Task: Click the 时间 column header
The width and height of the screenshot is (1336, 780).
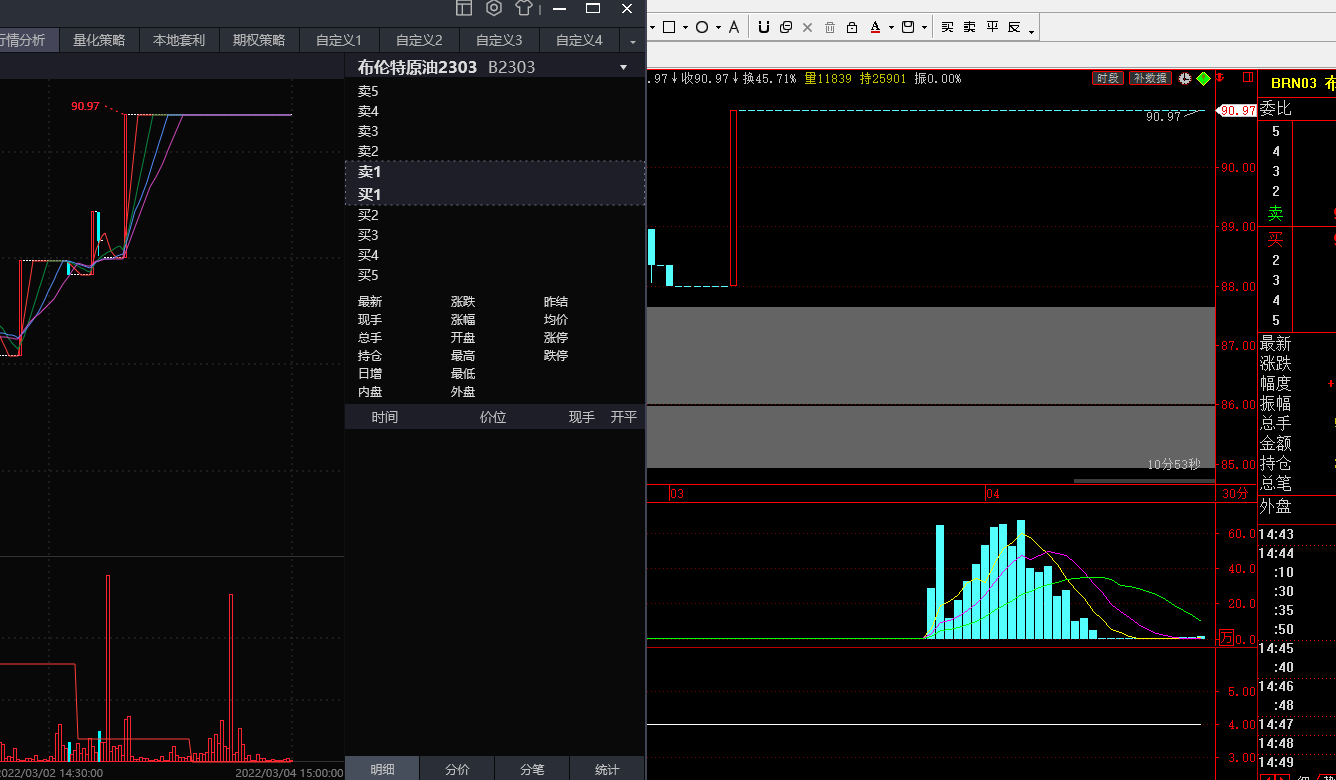Action: tap(384, 417)
